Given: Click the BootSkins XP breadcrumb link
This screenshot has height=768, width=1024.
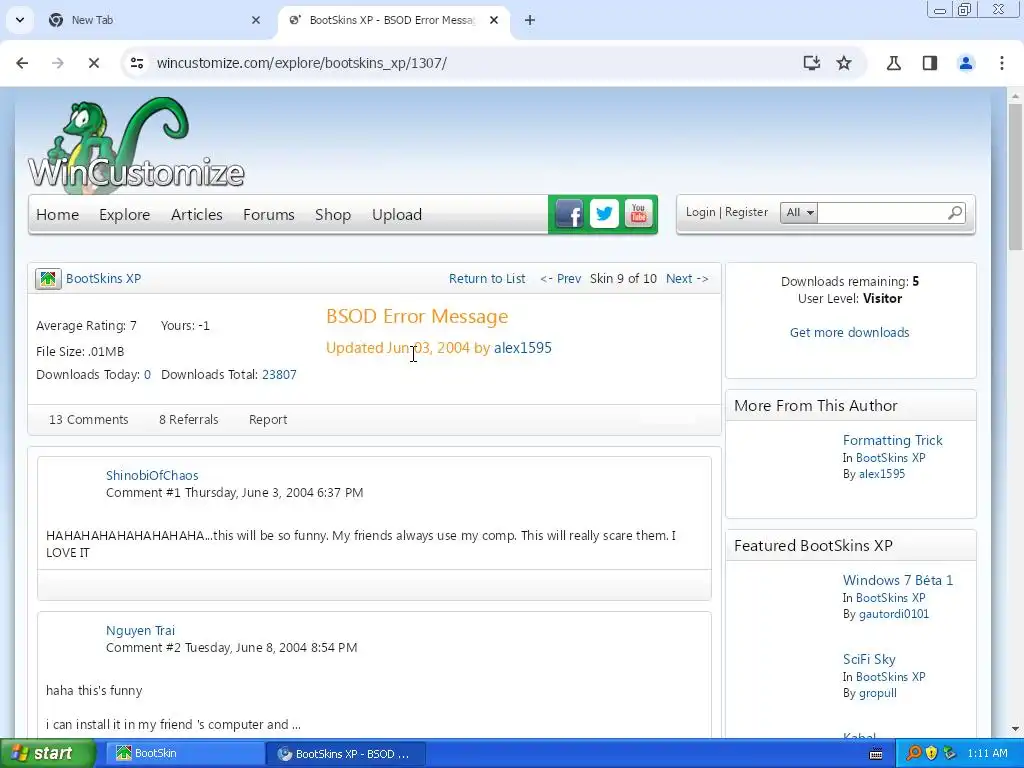Looking at the screenshot, I should [103, 279].
